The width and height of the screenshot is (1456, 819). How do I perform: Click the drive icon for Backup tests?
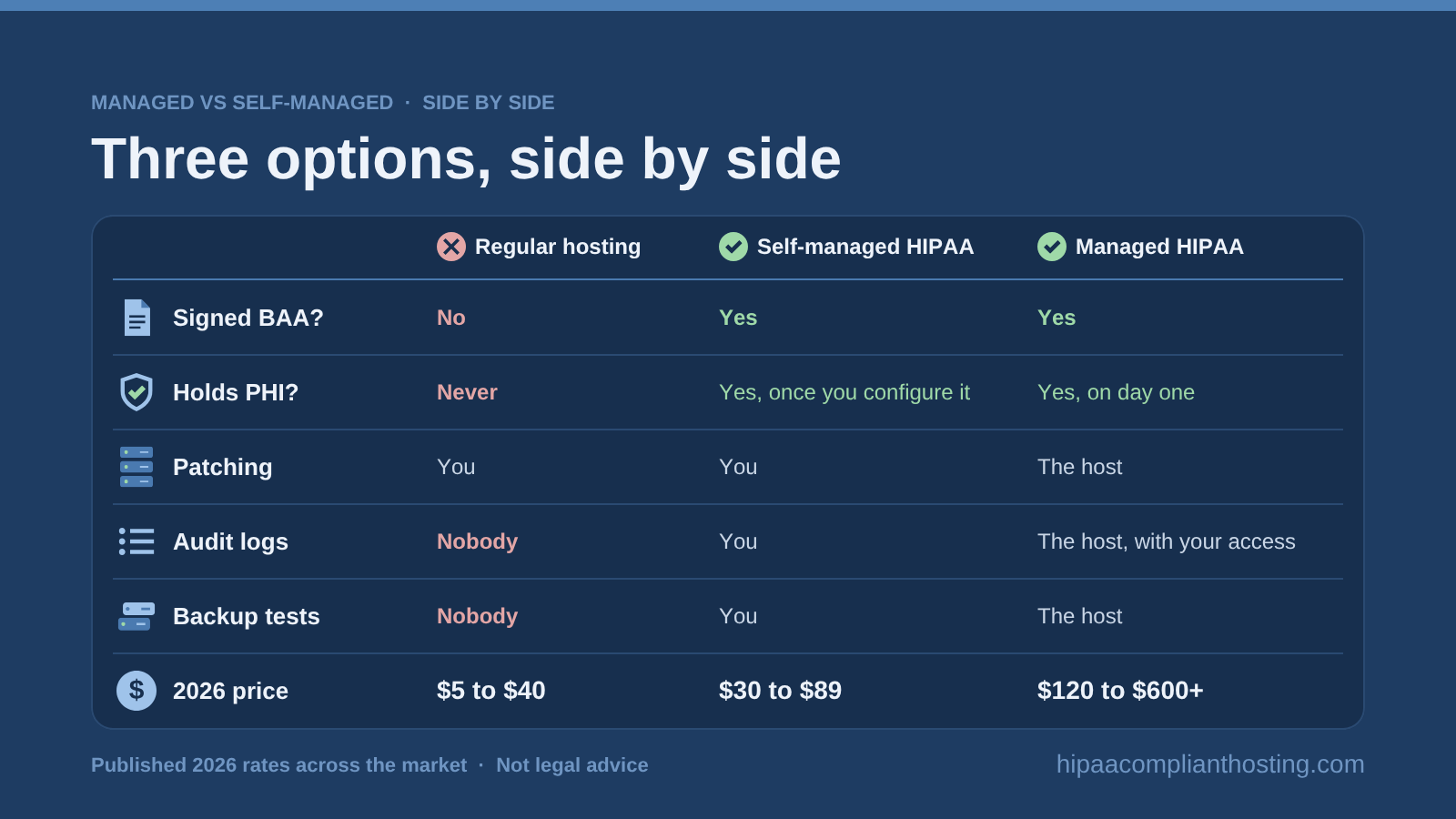136,616
